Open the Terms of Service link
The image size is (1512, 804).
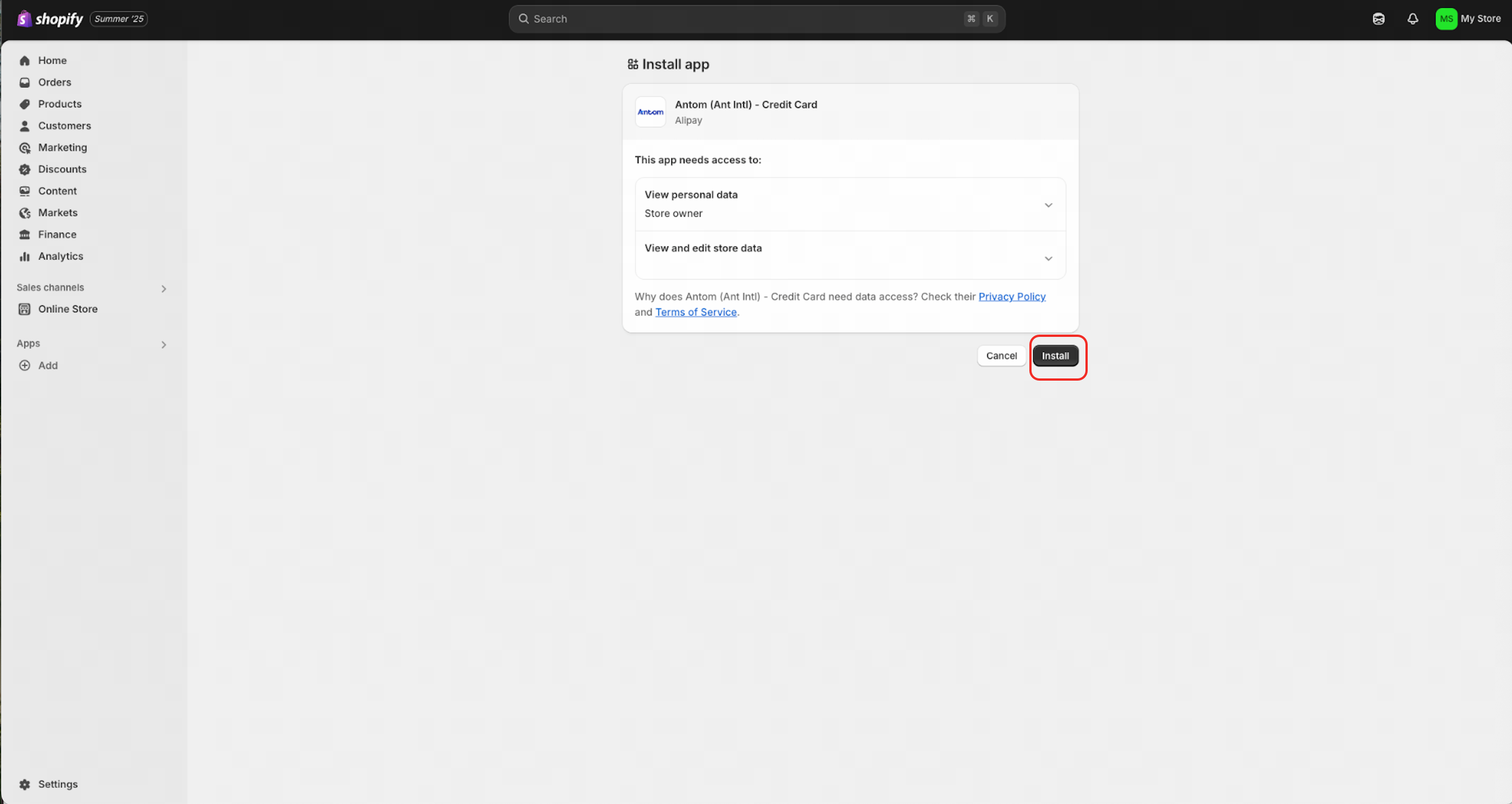click(x=695, y=312)
